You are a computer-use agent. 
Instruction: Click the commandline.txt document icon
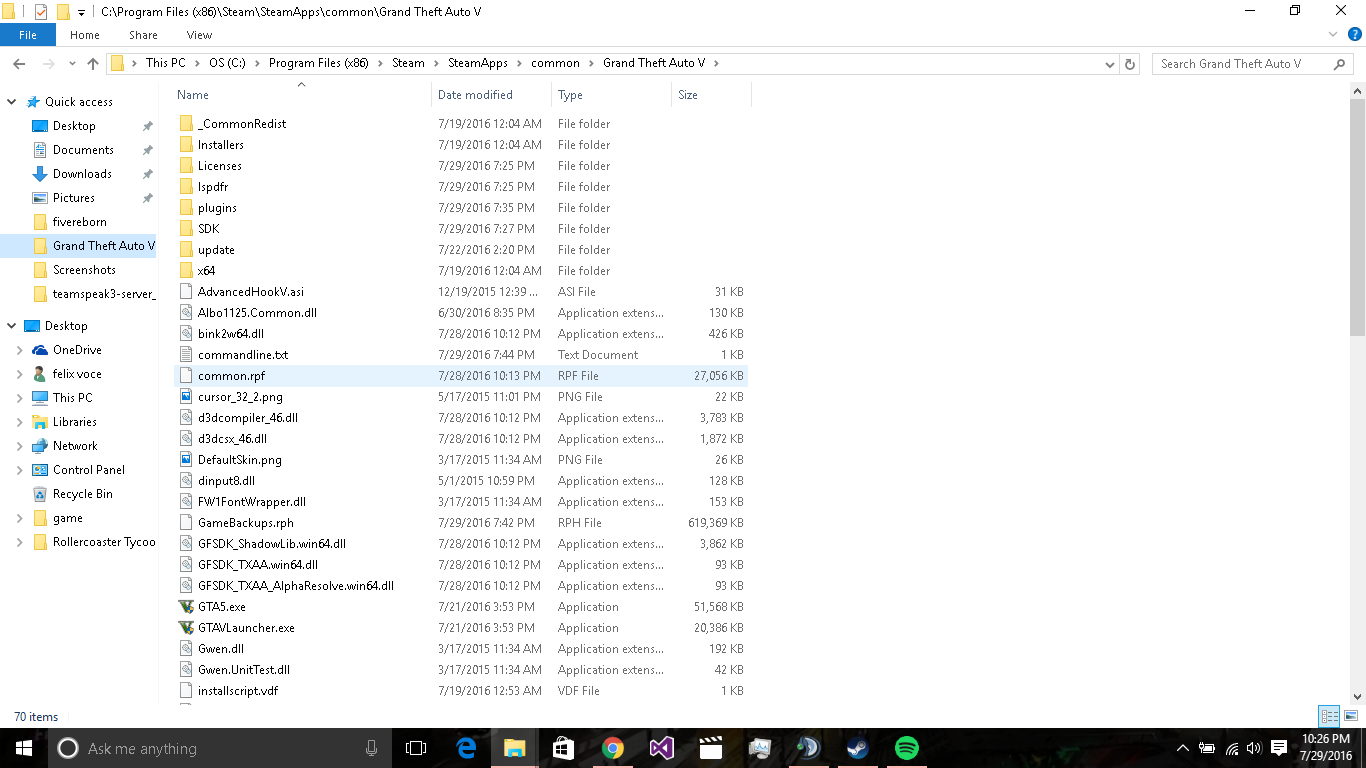tap(186, 355)
